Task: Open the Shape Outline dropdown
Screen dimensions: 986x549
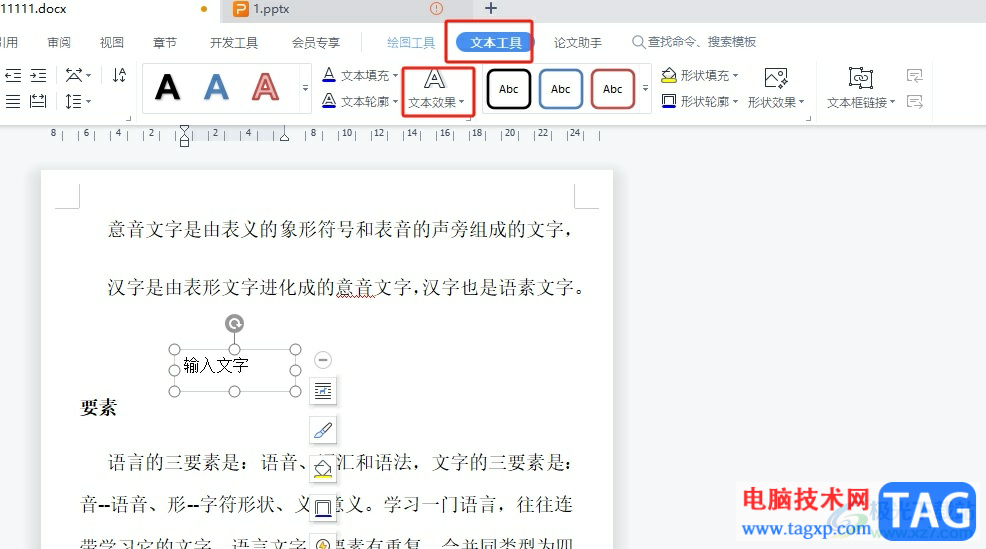Action: pos(699,101)
